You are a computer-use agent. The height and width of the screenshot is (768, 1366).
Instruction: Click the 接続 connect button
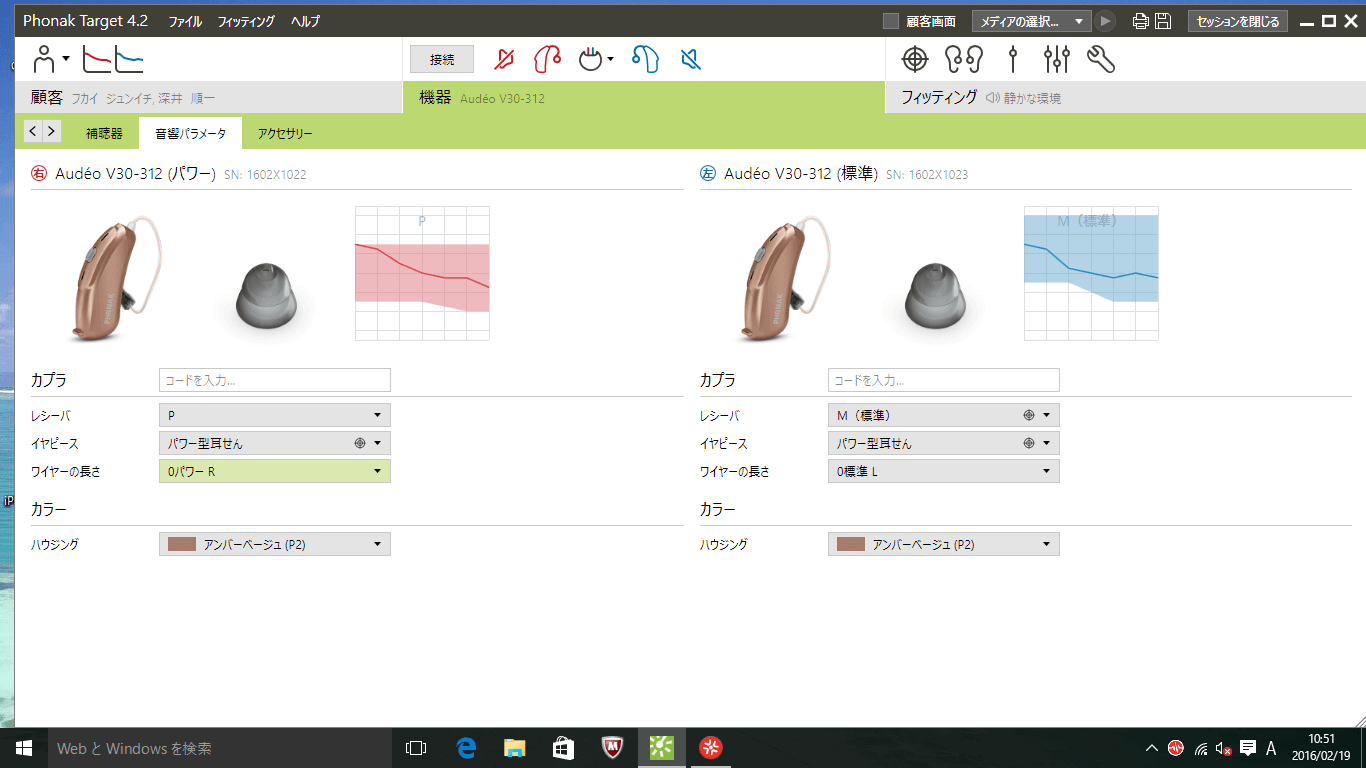click(442, 60)
